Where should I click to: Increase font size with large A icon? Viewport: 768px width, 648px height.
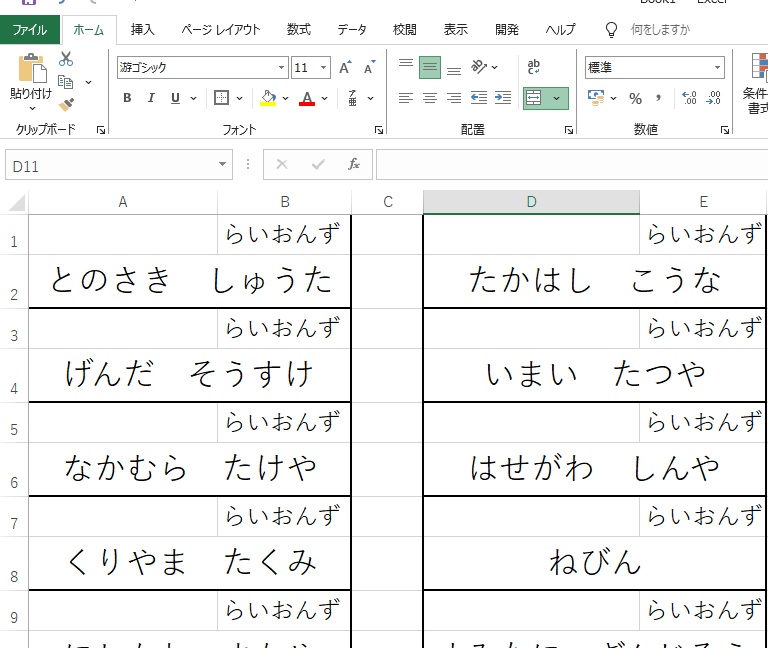[x=345, y=67]
